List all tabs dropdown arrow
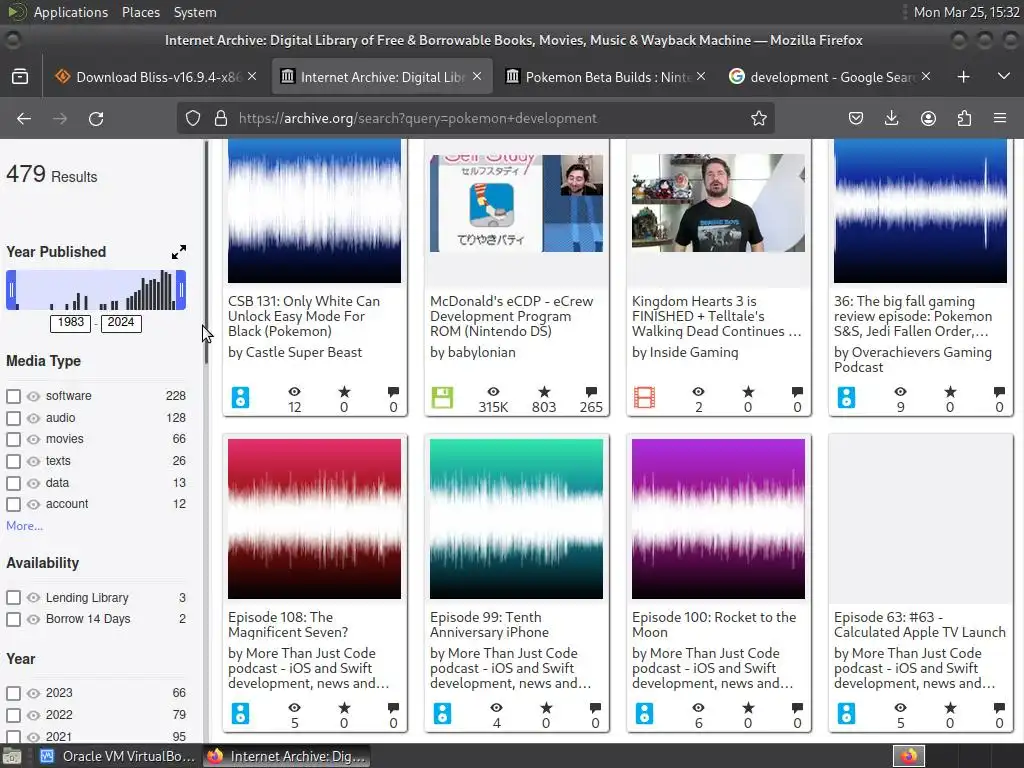The width and height of the screenshot is (1024, 768). [x=1004, y=76]
